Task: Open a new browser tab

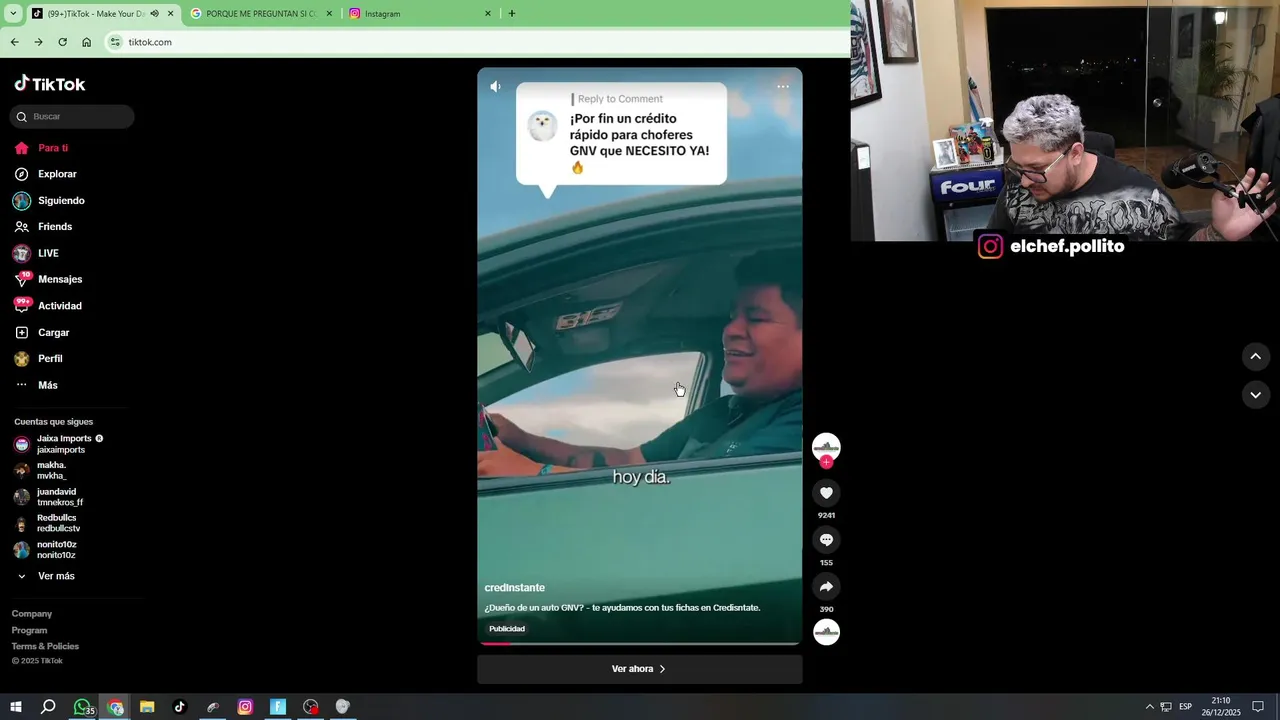Action: [x=512, y=14]
